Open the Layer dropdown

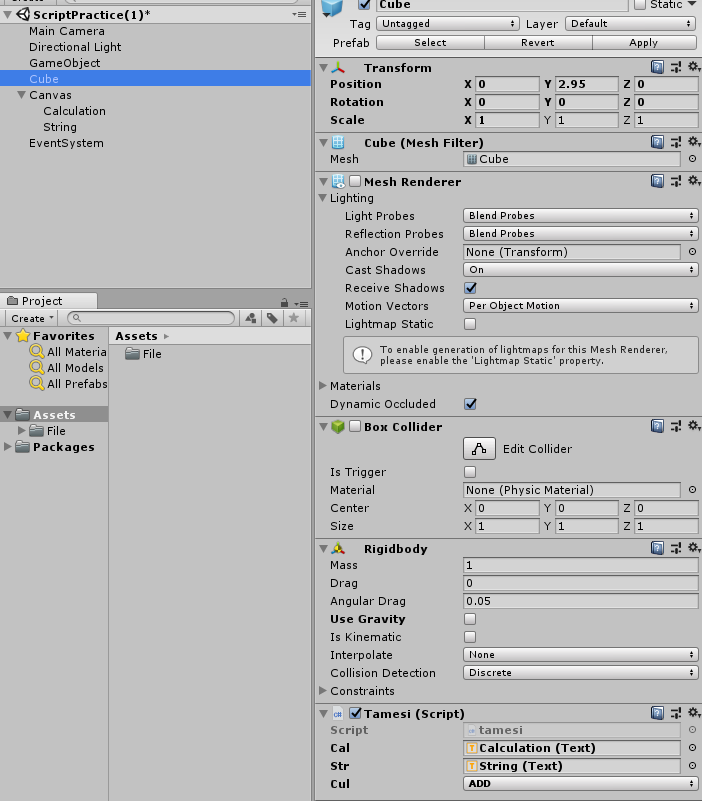pyautogui.click(x=631, y=23)
